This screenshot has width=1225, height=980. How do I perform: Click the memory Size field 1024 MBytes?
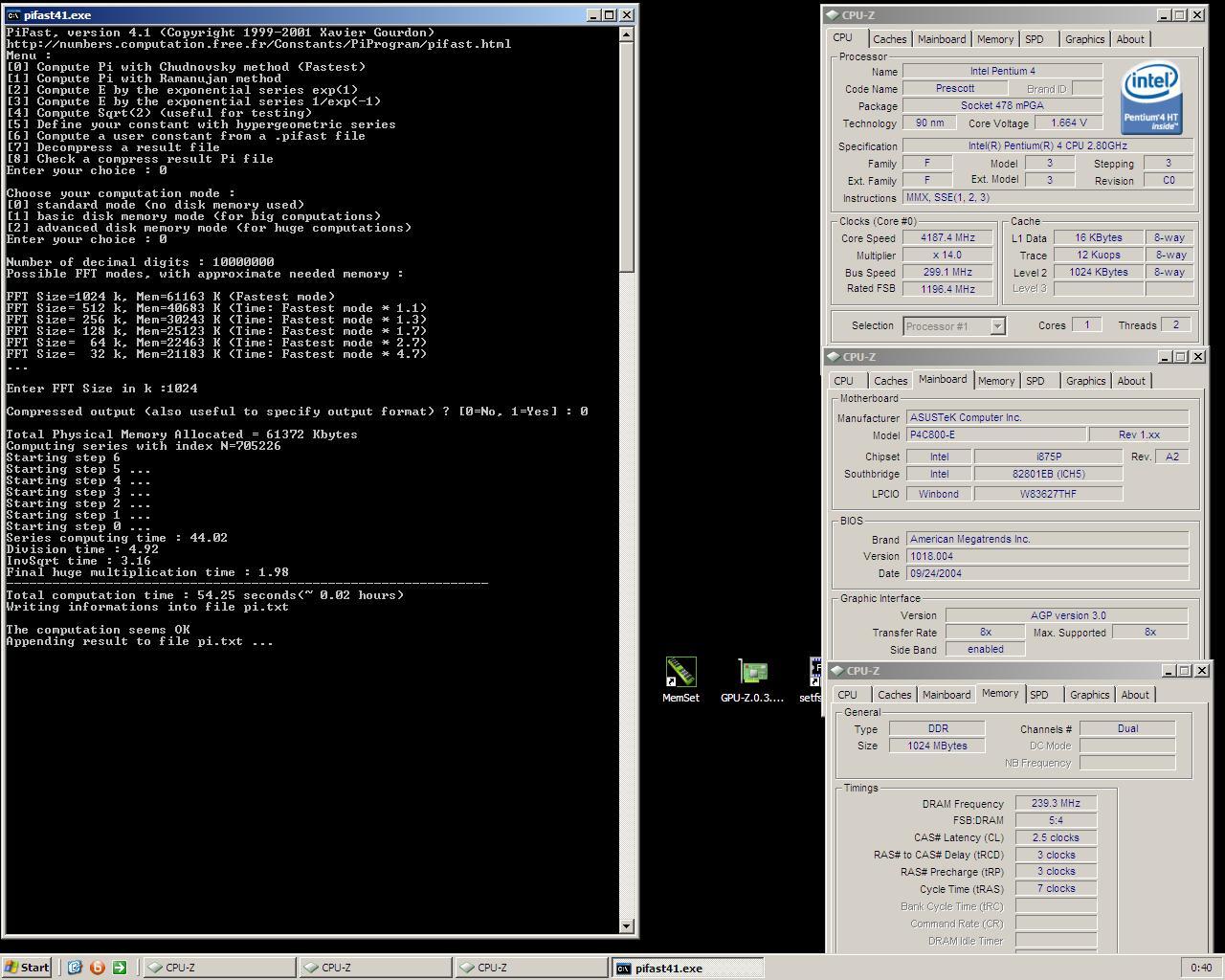(937, 746)
